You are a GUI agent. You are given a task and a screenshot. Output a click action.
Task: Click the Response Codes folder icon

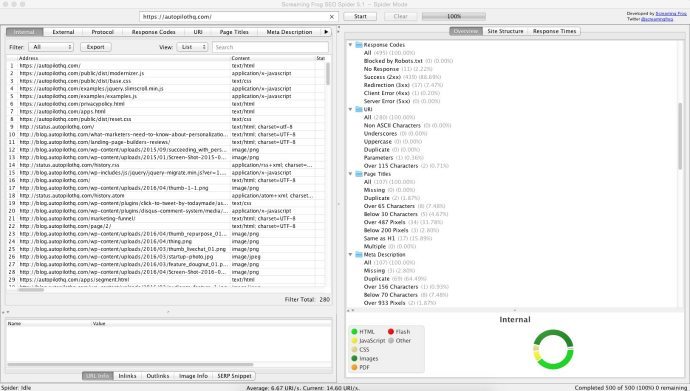tap(359, 45)
